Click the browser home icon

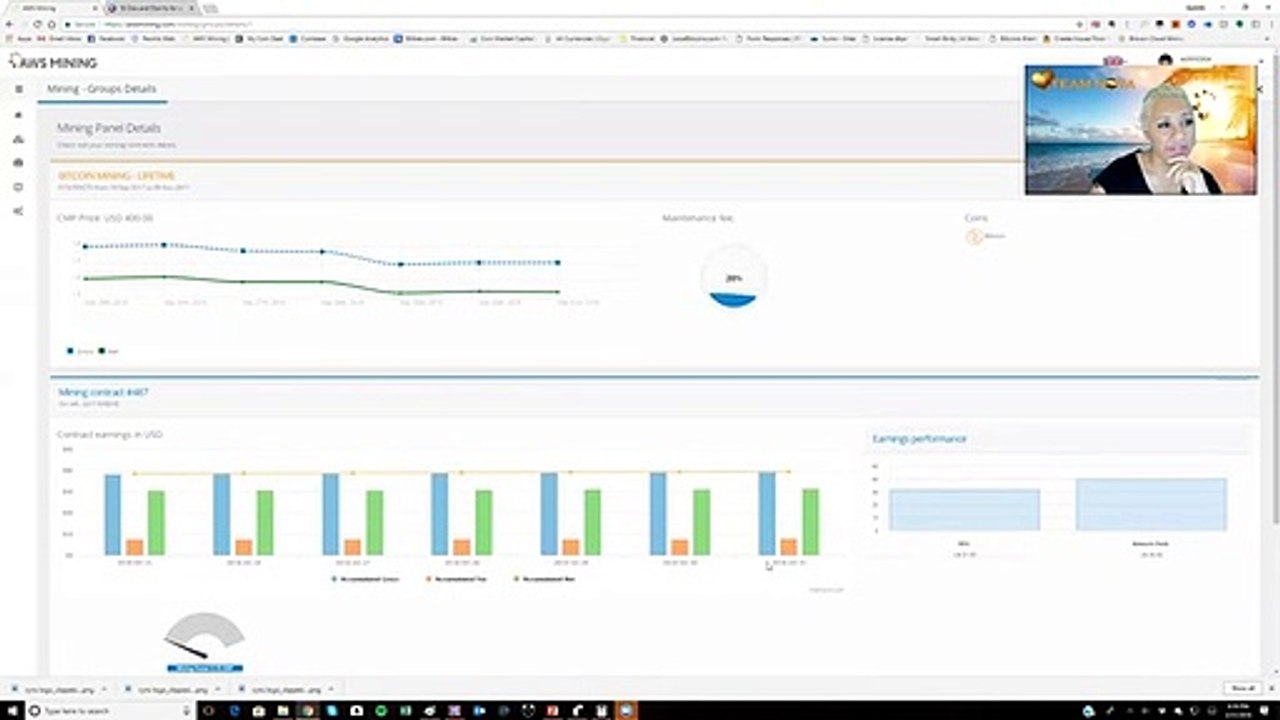click(52, 23)
